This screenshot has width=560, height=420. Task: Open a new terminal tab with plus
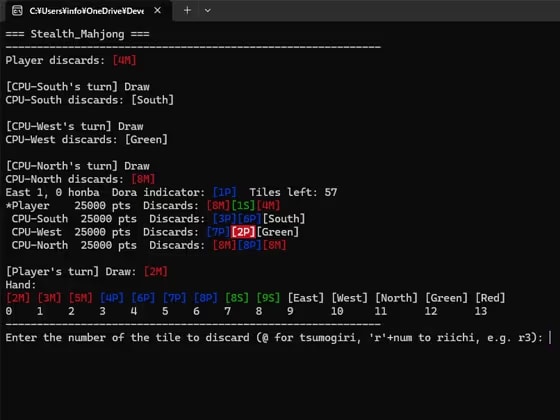coord(187,11)
